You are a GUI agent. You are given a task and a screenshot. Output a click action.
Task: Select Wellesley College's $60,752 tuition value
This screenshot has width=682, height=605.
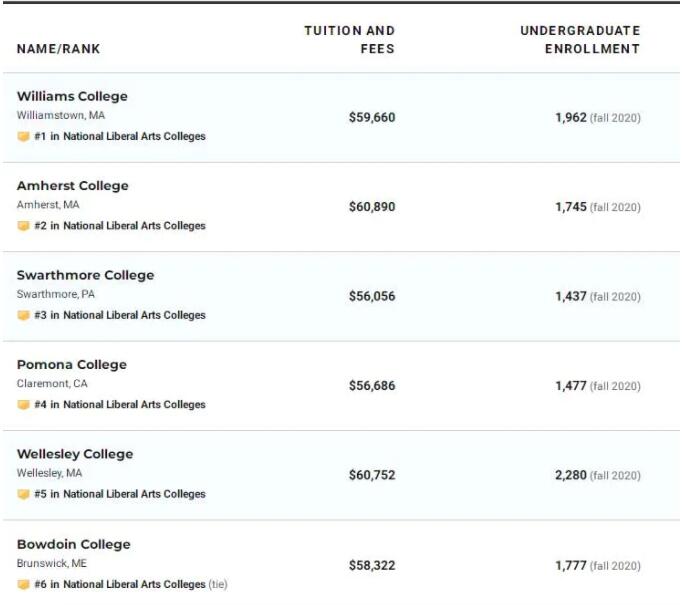click(x=371, y=475)
